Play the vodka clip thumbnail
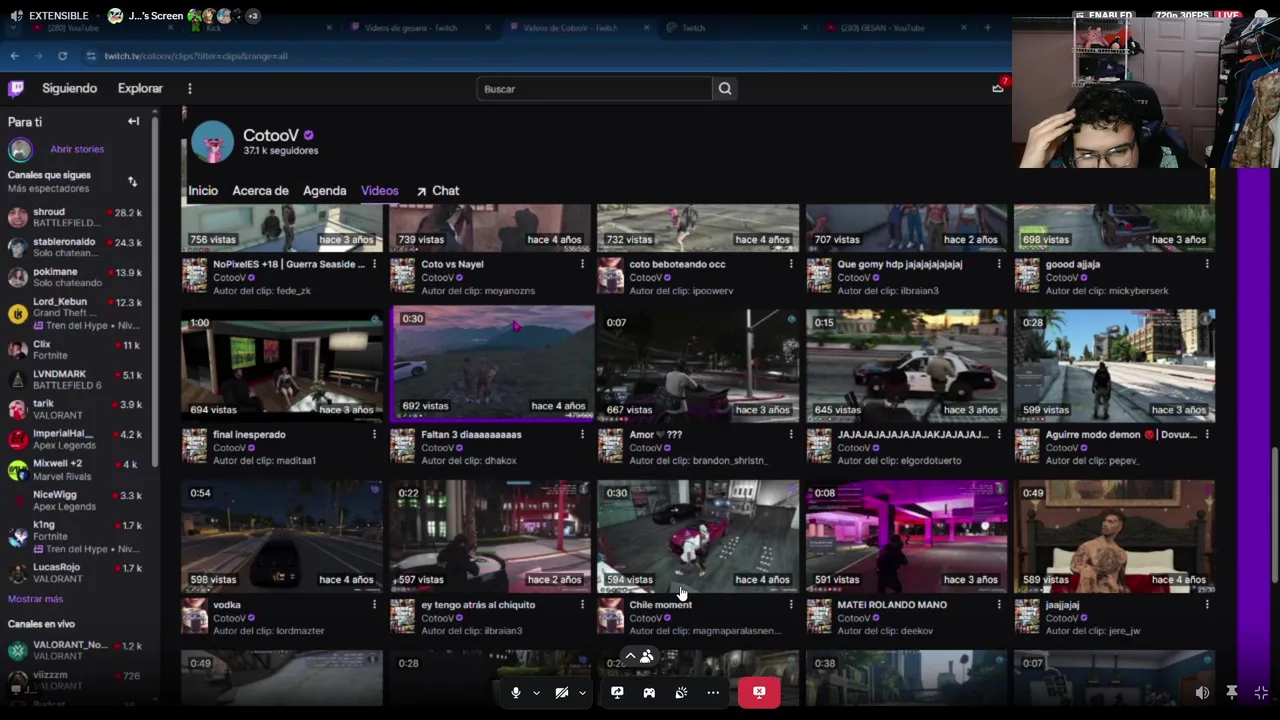The image size is (1280, 720). point(282,536)
